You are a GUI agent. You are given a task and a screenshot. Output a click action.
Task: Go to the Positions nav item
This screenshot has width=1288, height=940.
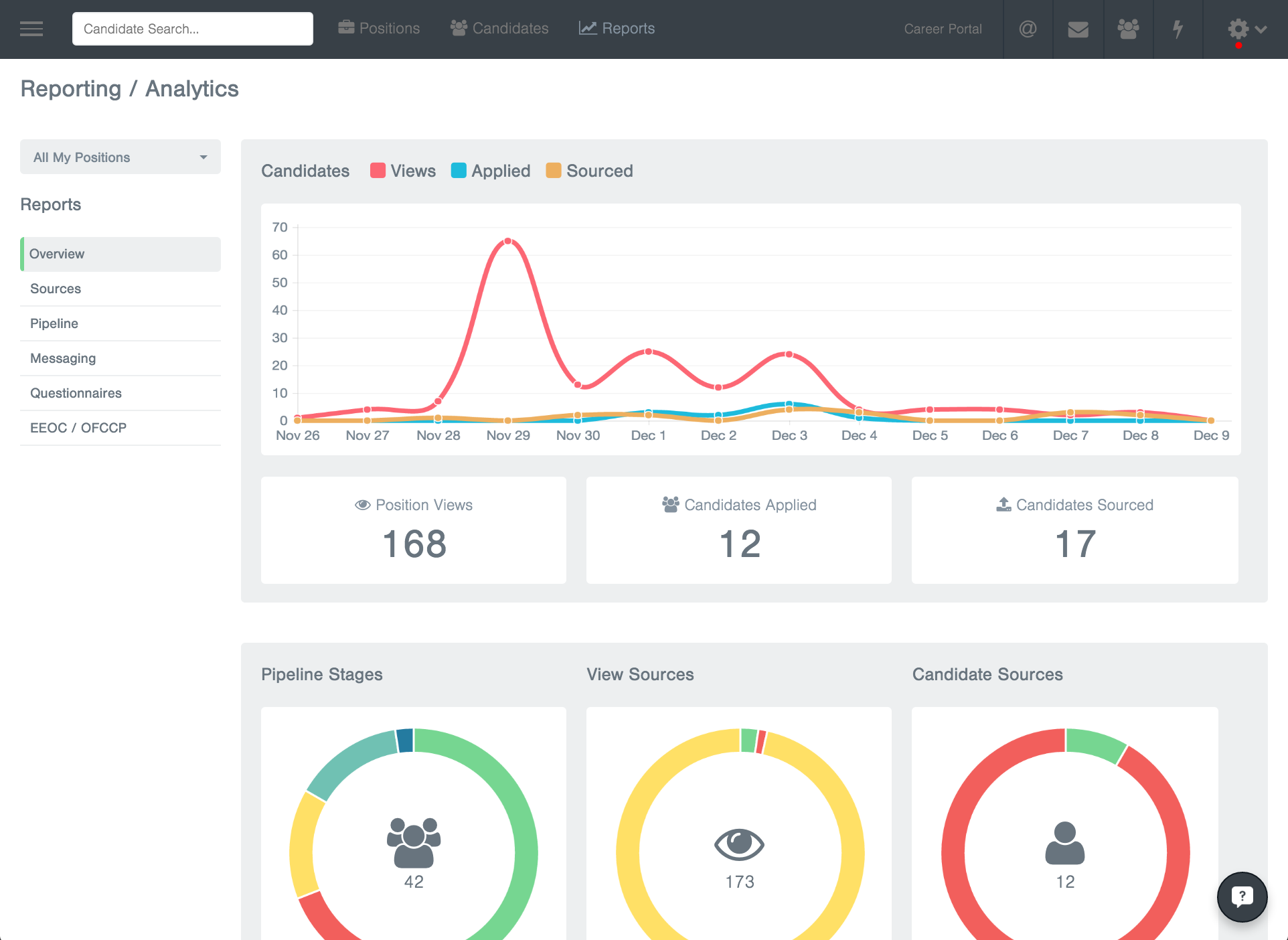pos(379,28)
